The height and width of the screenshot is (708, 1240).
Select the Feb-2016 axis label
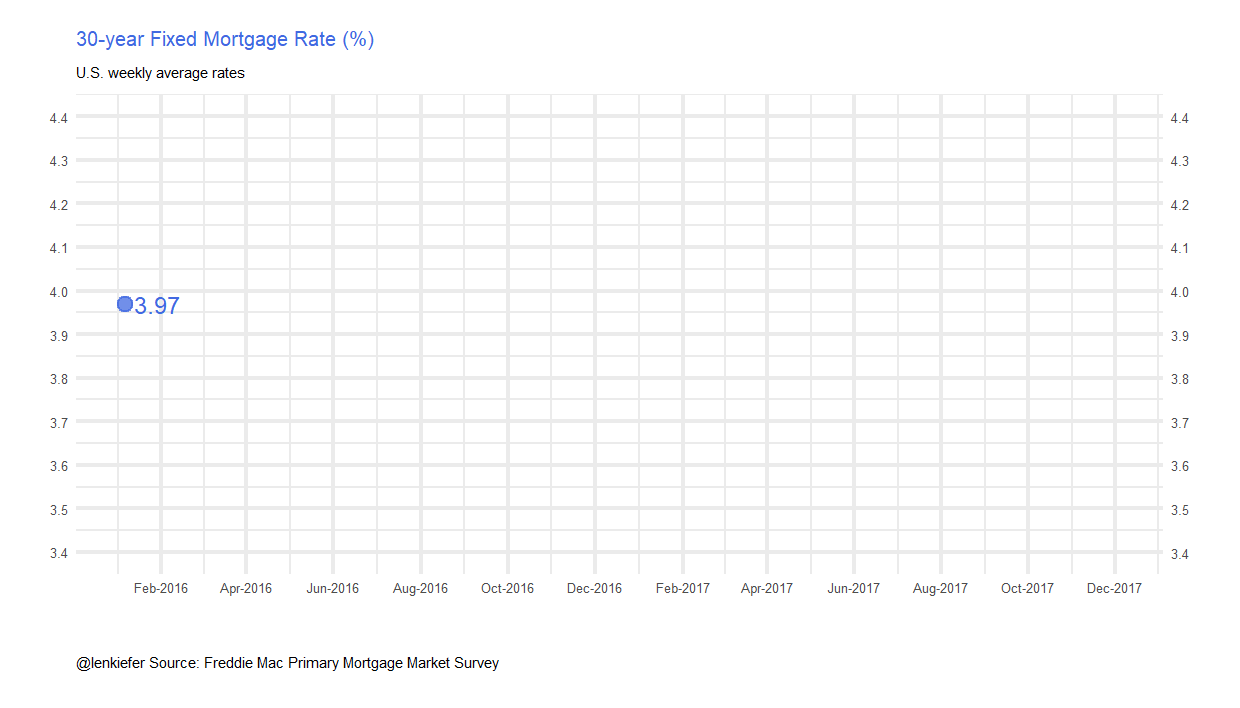pyautogui.click(x=161, y=588)
